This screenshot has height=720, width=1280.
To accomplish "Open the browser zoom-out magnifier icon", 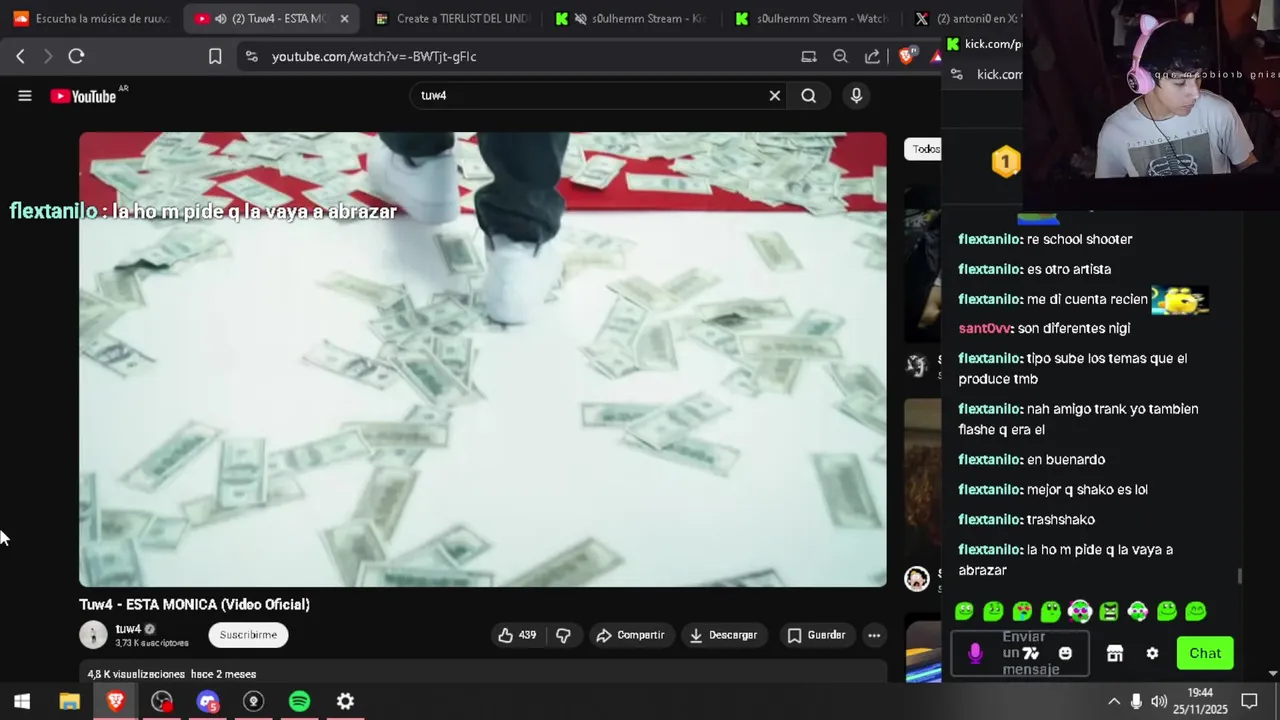I will 840,56.
